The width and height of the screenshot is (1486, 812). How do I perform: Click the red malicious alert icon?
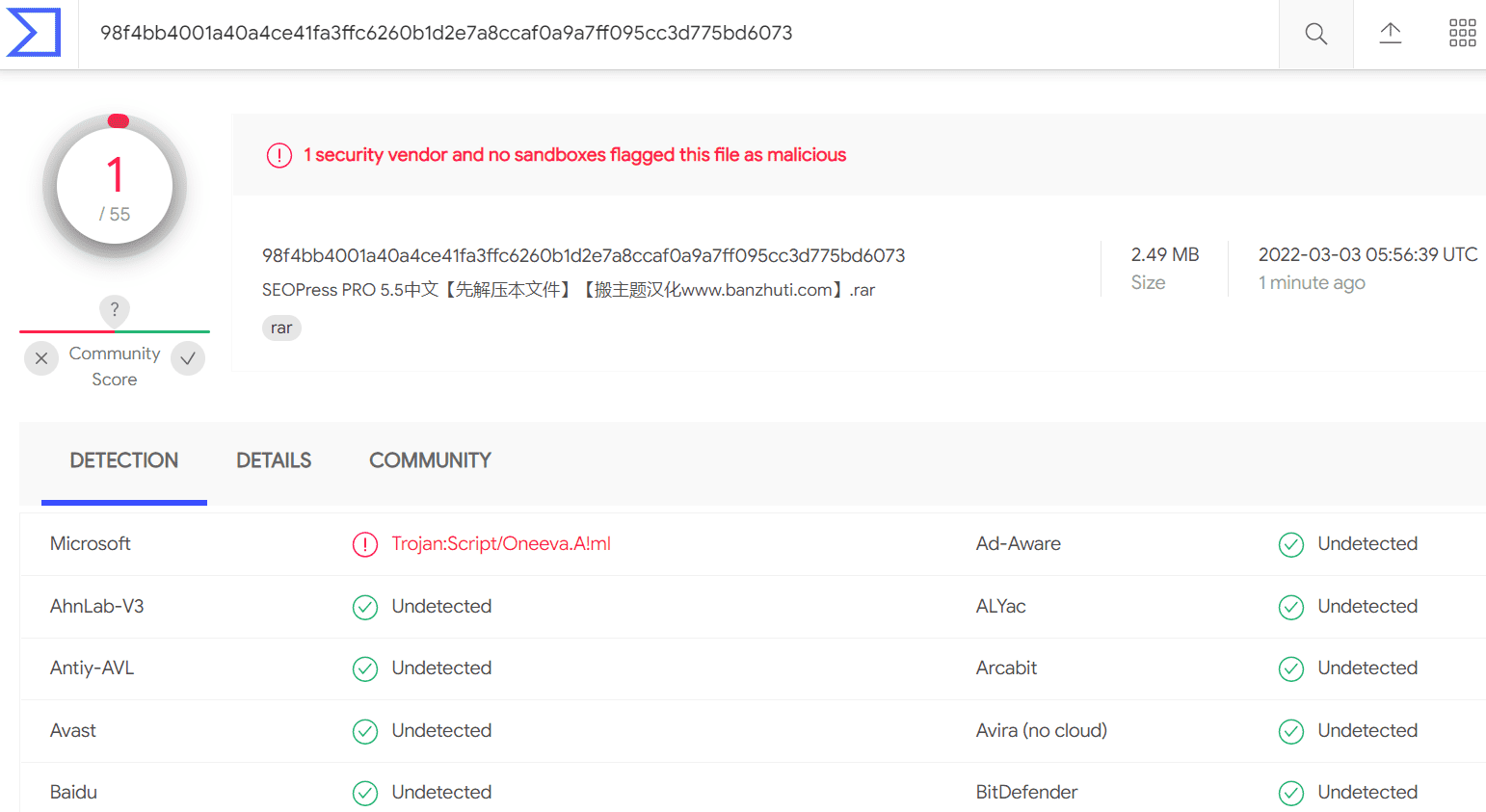point(279,155)
